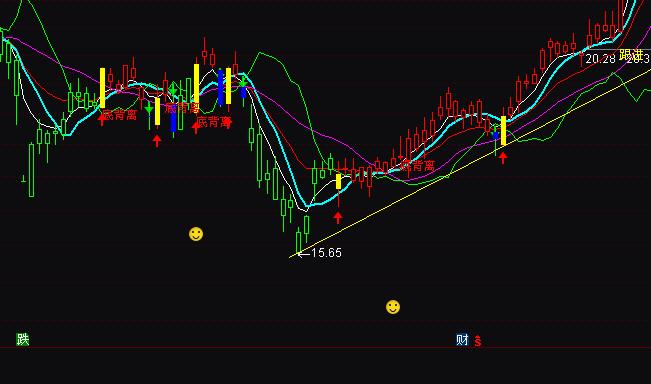This screenshot has height=384, width=651.
Task: Click the green 跌 marker icon
Action: (x=23, y=339)
